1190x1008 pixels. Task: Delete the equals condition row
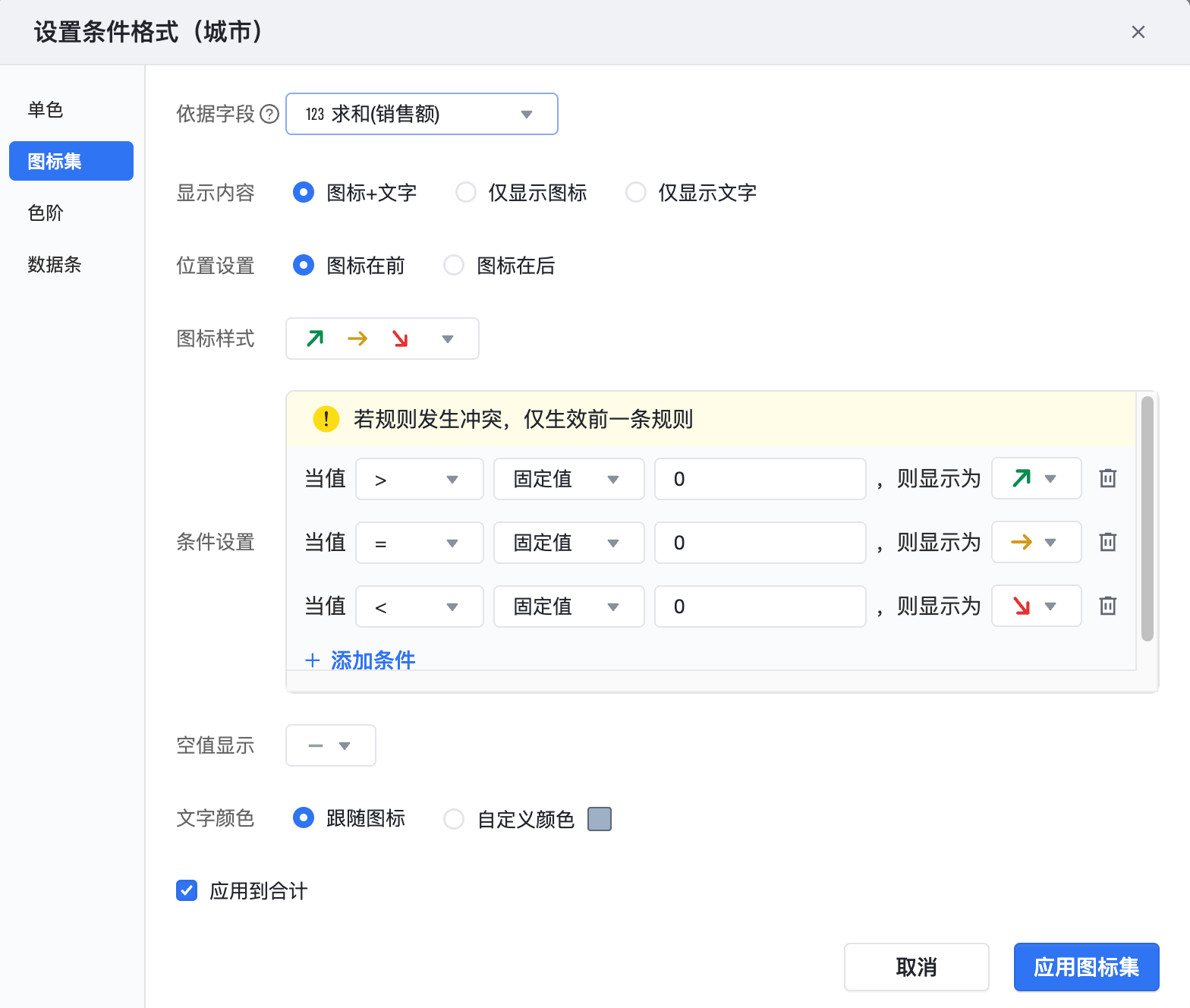(1107, 542)
